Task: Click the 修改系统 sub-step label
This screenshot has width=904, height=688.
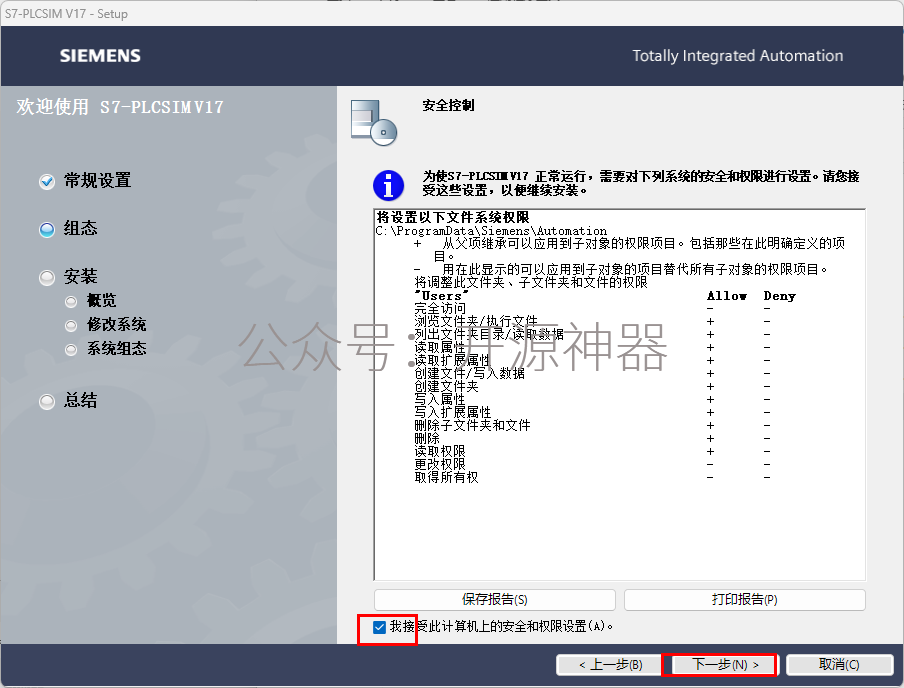Action: 116,325
